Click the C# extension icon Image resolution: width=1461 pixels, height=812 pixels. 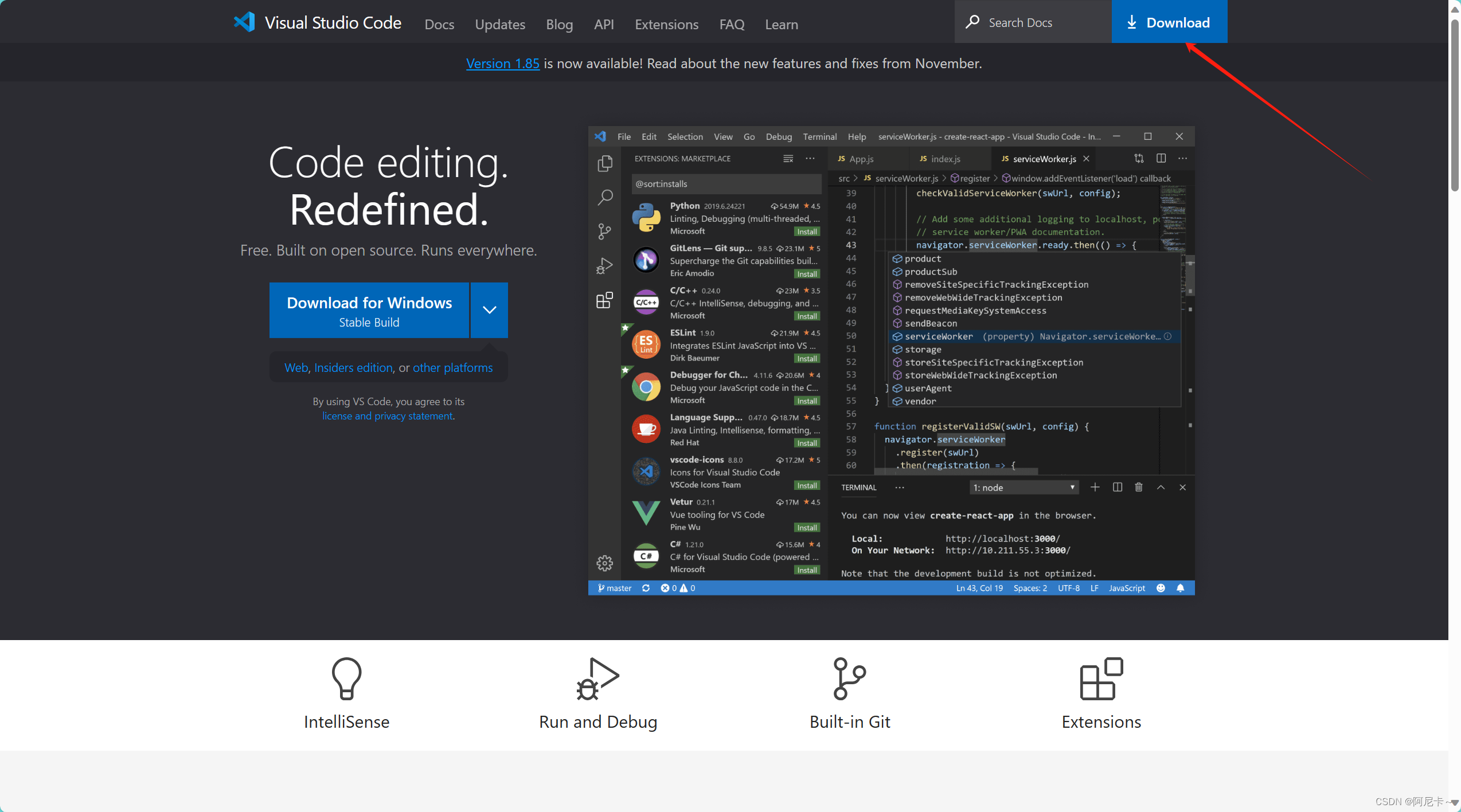coord(646,556)
